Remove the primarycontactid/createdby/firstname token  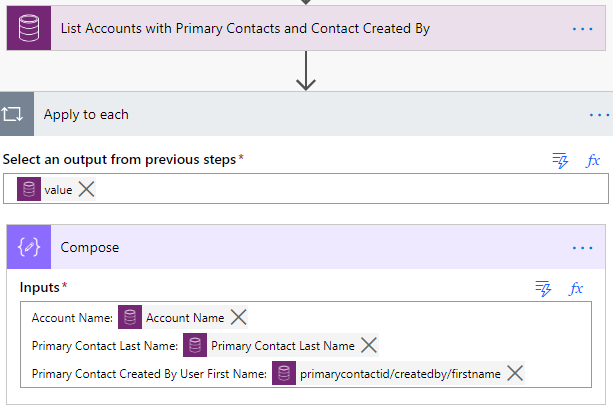click(x=515, y=373)
